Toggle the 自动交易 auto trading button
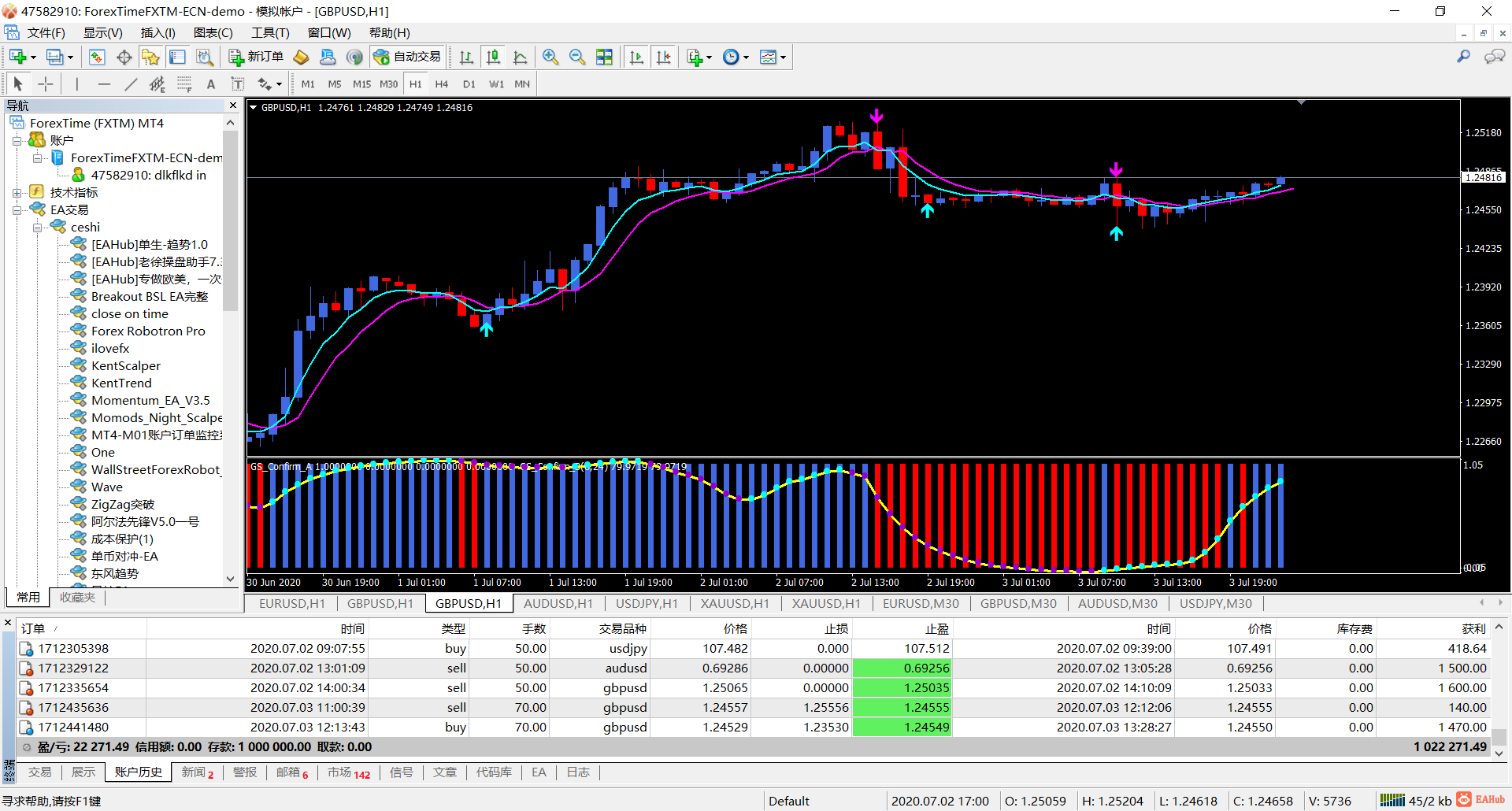This screenshot has width=1512, height=811. [408, 57]
